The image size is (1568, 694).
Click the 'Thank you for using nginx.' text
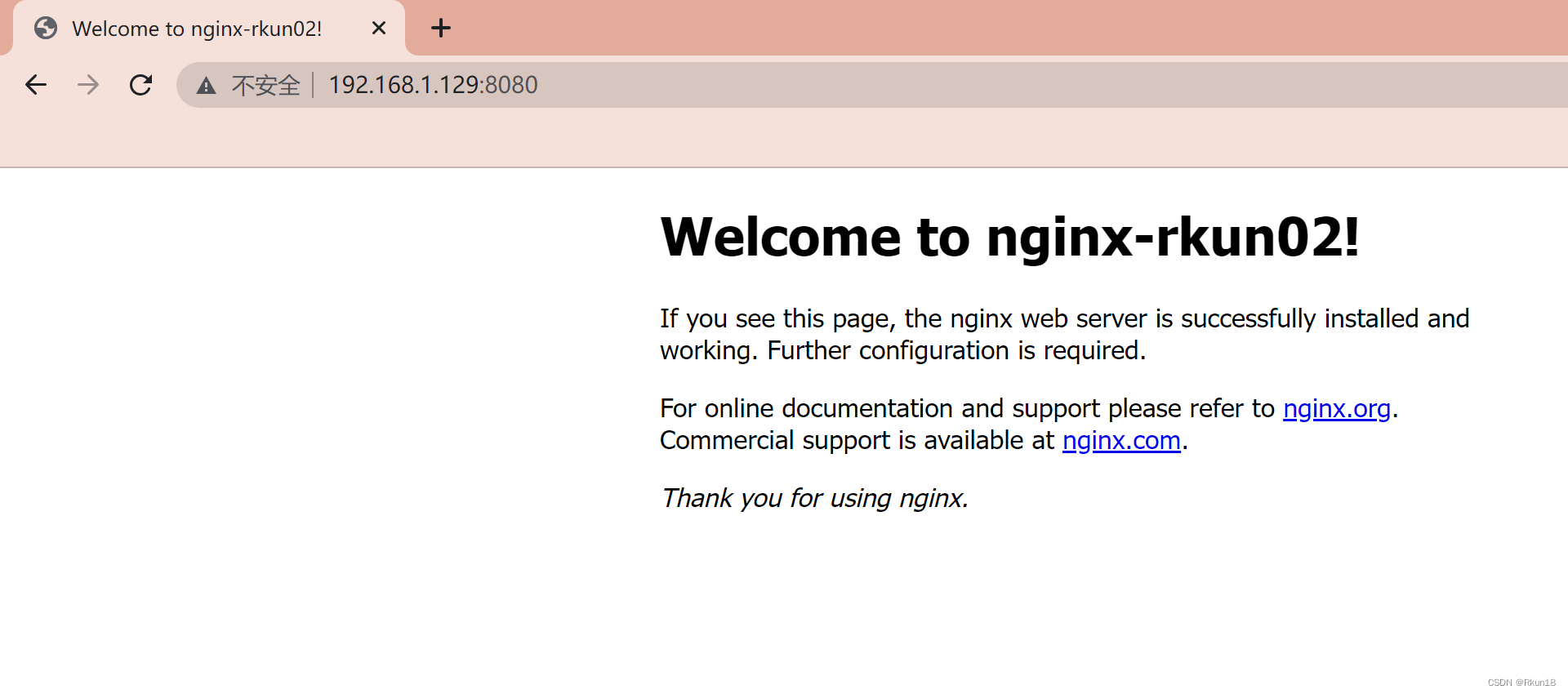coord(815,498)
